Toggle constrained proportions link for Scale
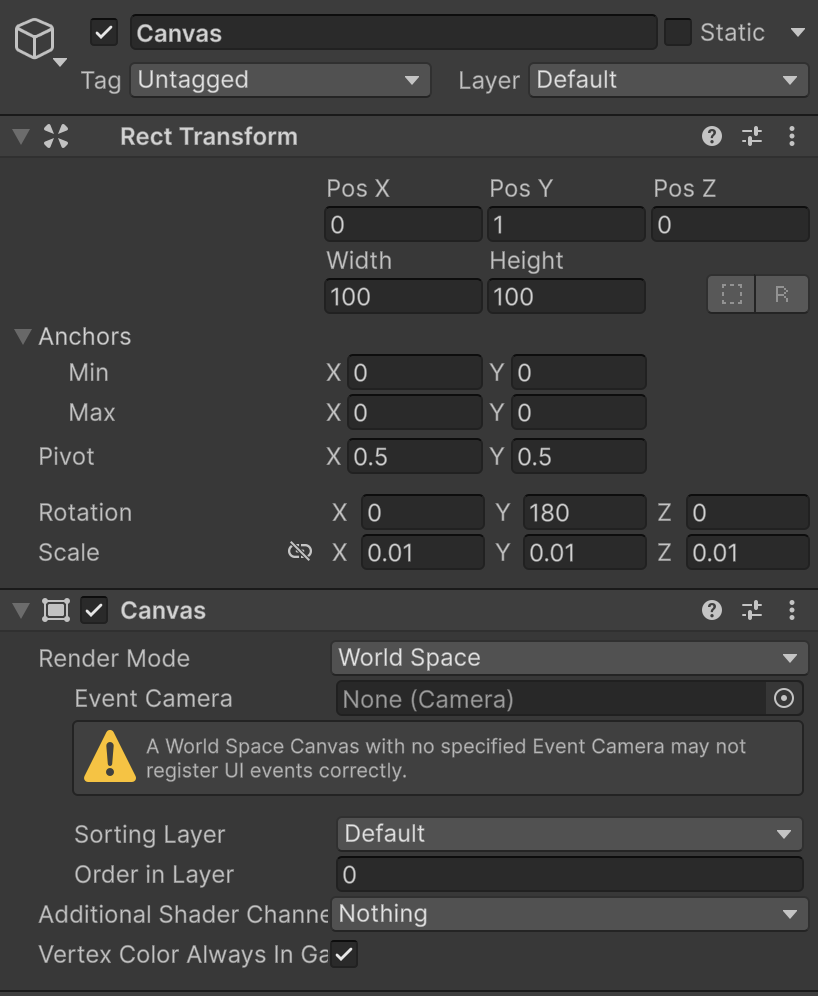The height and width of the screenshot is (996, 818). pyautogui.click(x=299, y=552)
